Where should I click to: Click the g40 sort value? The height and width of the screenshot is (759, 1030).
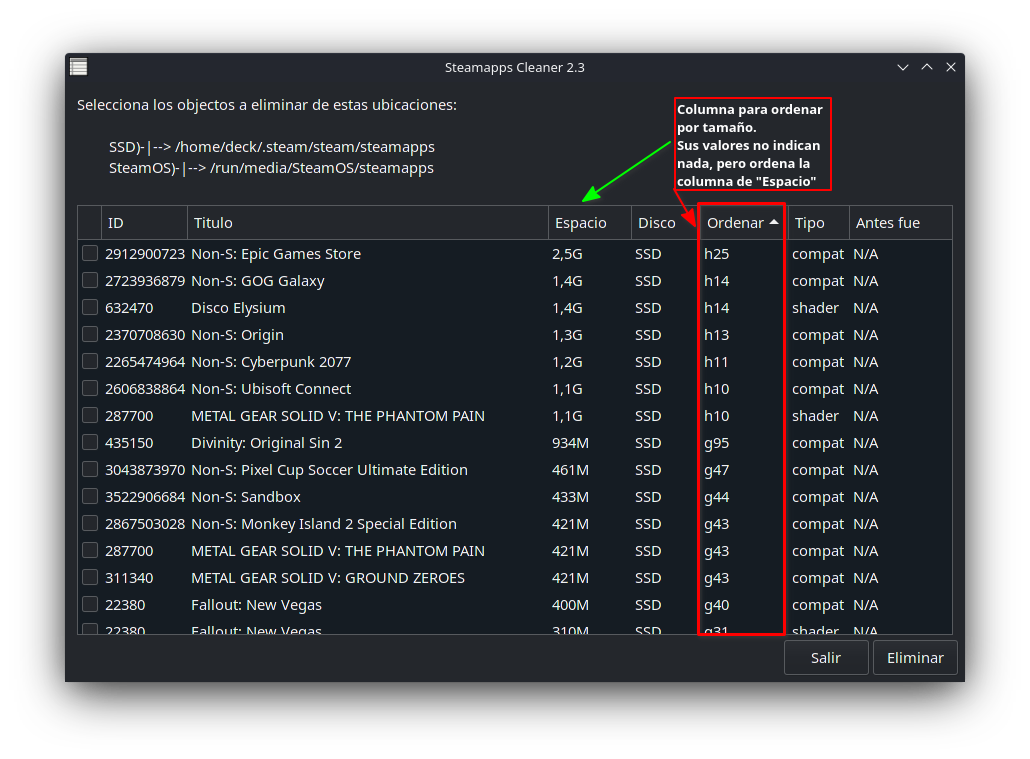[x=717, y=605]
